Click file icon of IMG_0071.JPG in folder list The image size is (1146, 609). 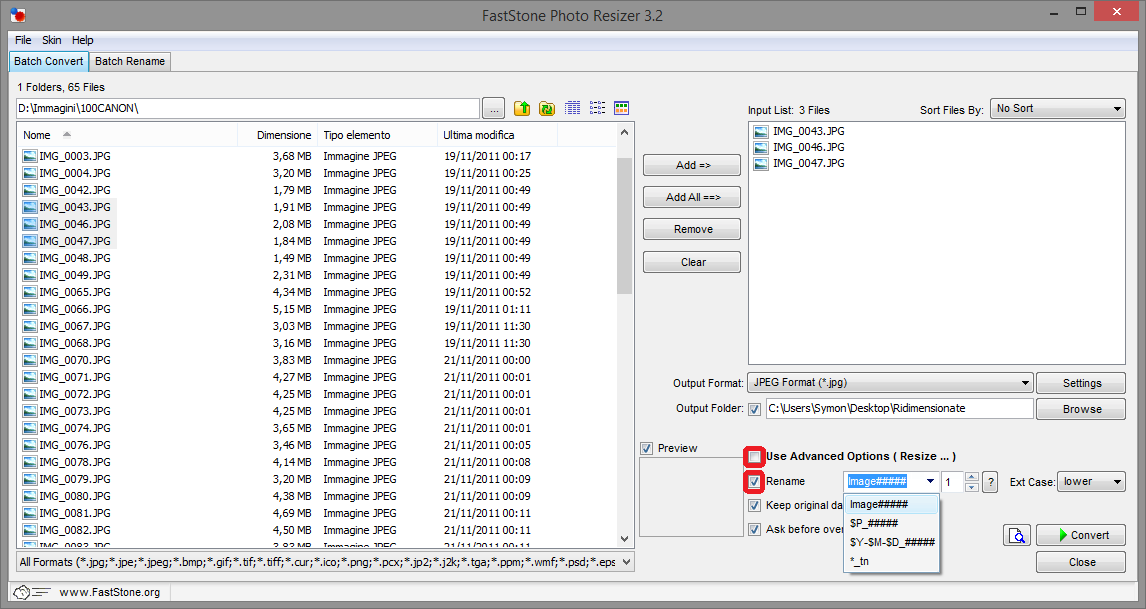[x=29, y=377]
